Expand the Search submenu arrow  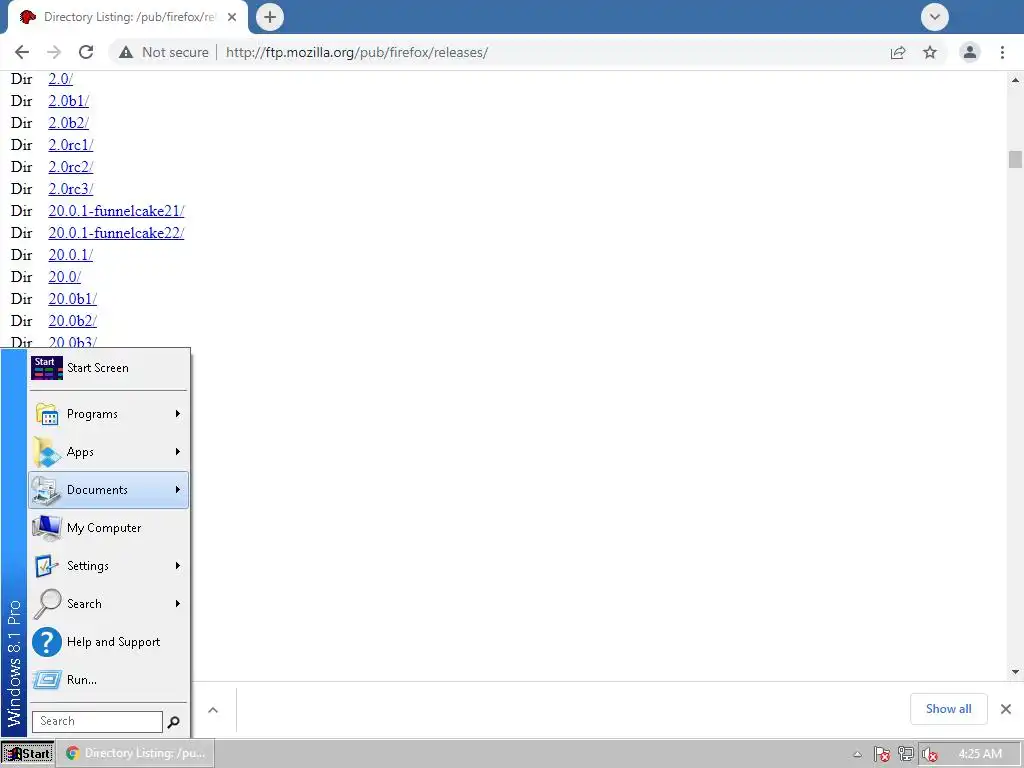[x=178, y=603]
